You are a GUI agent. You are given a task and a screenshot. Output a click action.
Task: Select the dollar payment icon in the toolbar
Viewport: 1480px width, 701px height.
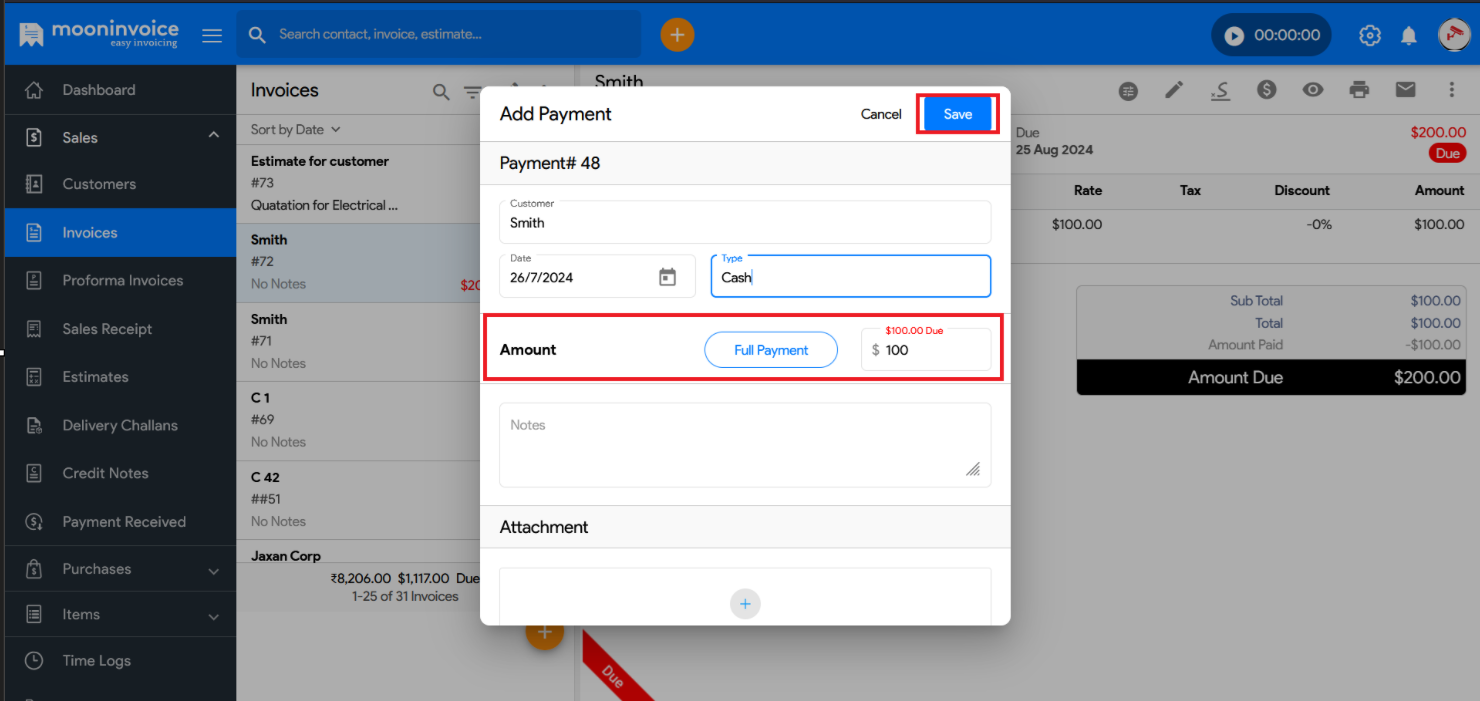click(x=1266, y=90)
